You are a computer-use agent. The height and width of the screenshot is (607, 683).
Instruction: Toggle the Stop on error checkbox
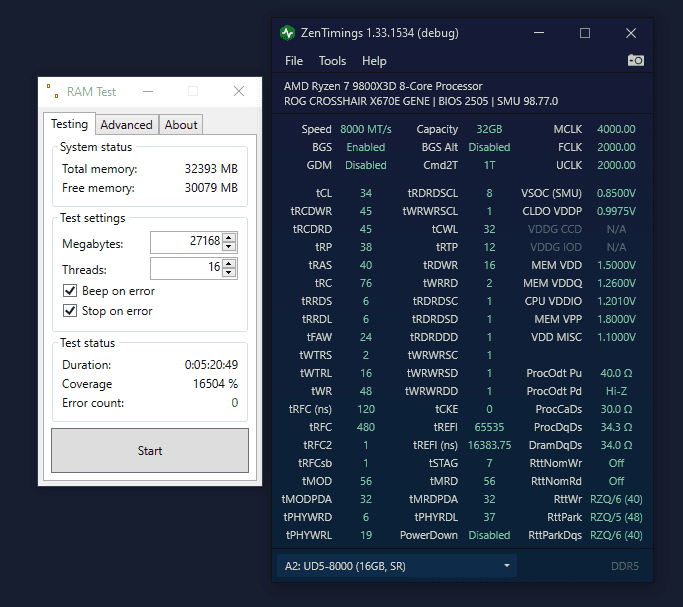(x=70, y=310)
